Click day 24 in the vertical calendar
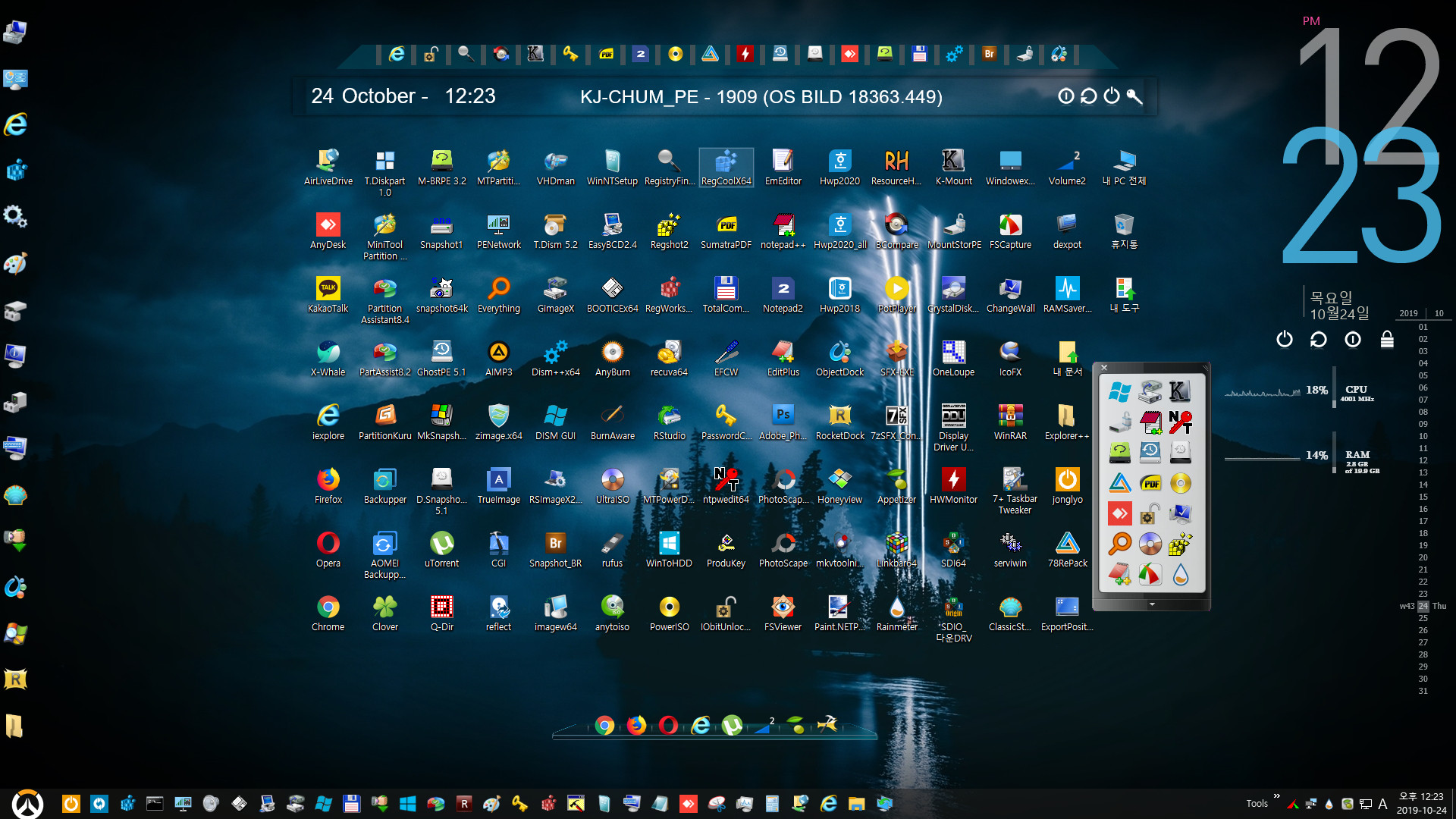Image resolution: width=1456 pixels, height=819 pixels. [x=1423, y=606]
